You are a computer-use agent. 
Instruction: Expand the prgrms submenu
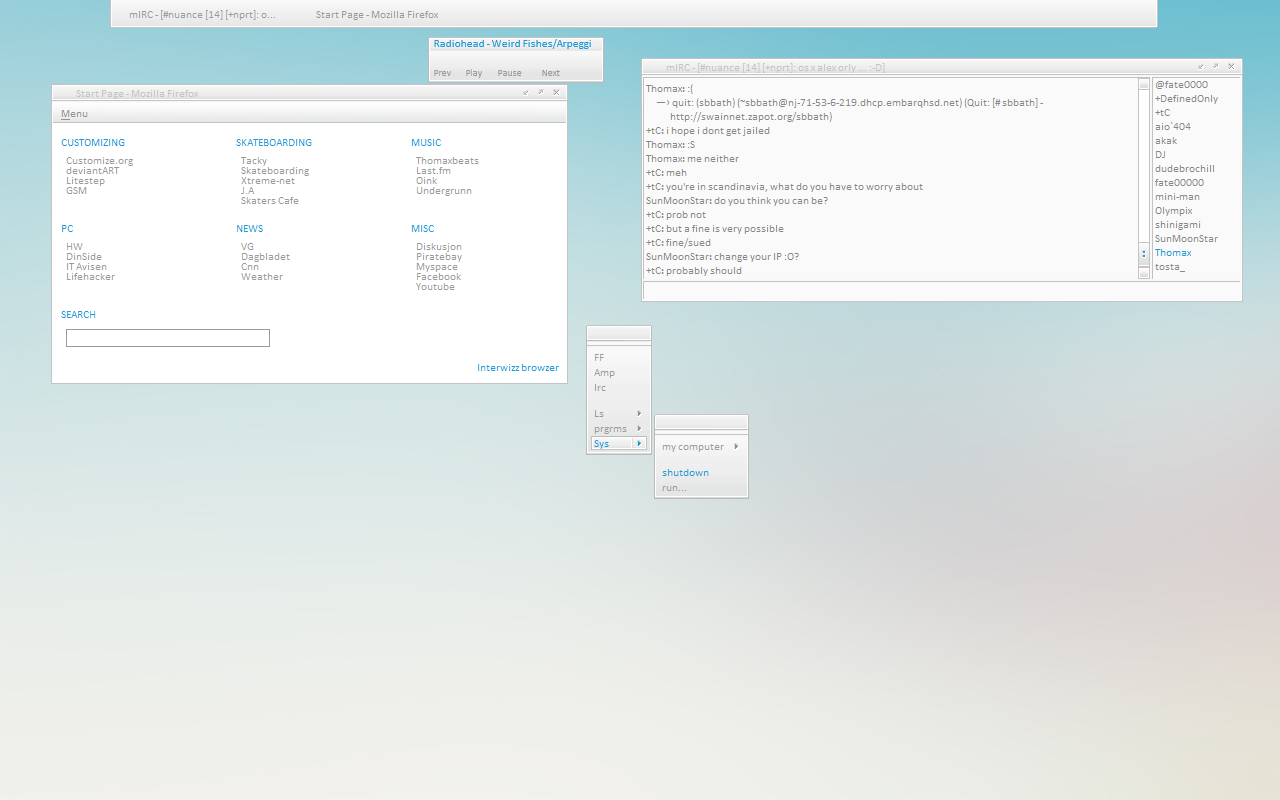point(619,429)
